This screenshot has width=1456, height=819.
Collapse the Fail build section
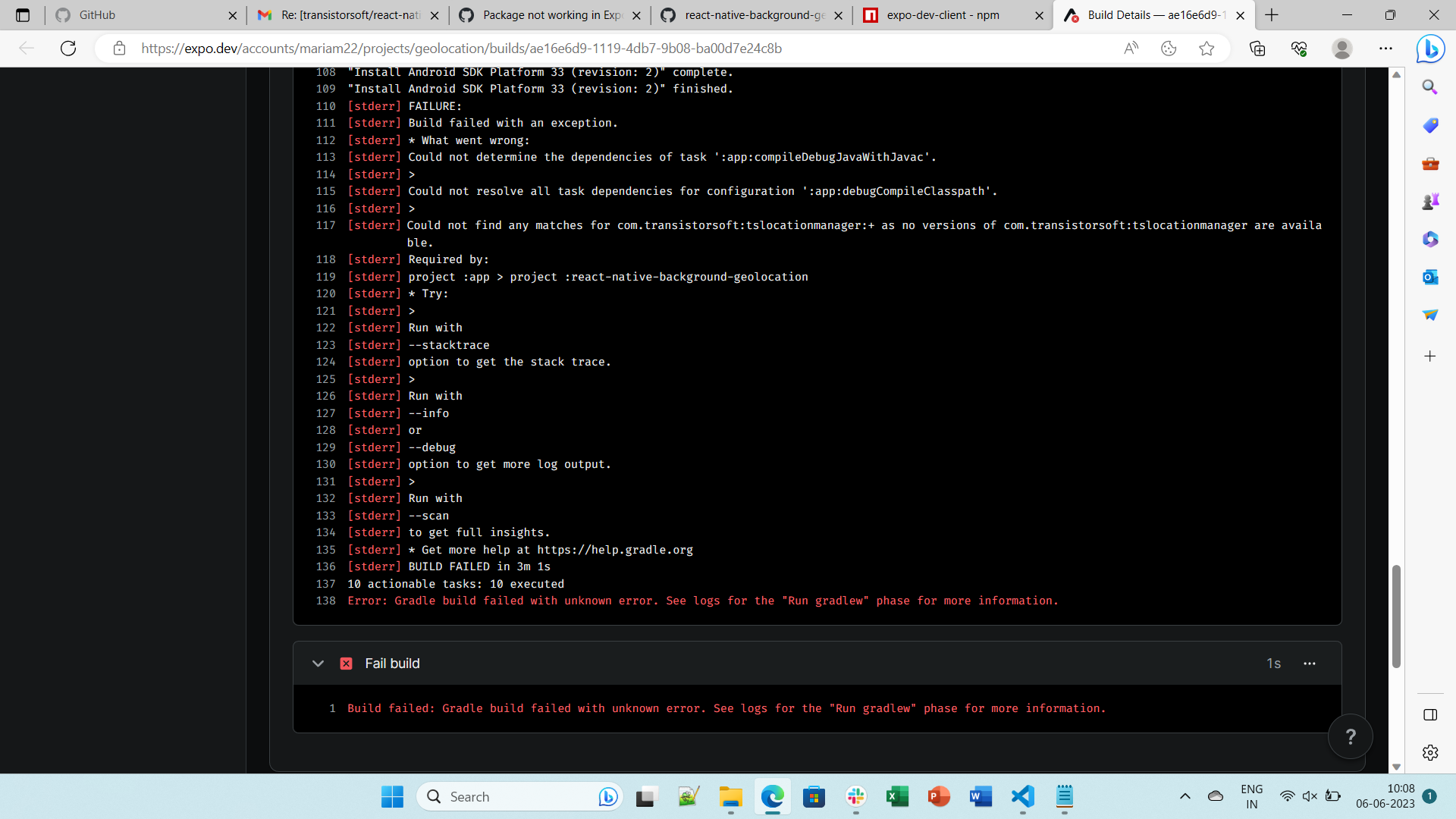318,663
